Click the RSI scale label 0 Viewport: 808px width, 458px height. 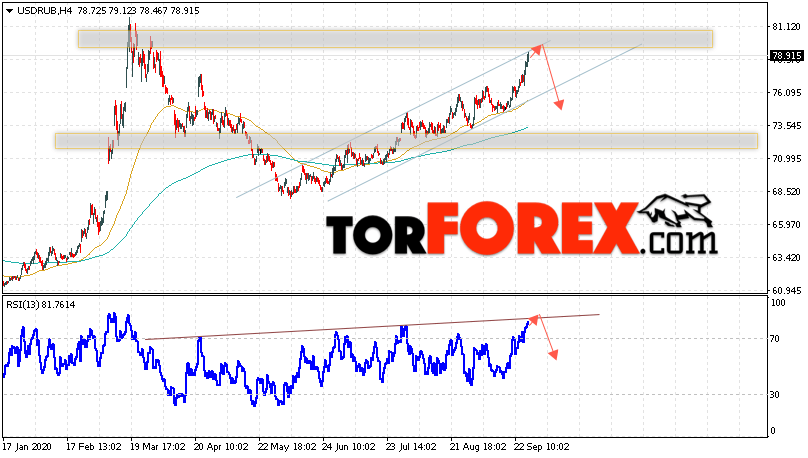tap(773, 431)
